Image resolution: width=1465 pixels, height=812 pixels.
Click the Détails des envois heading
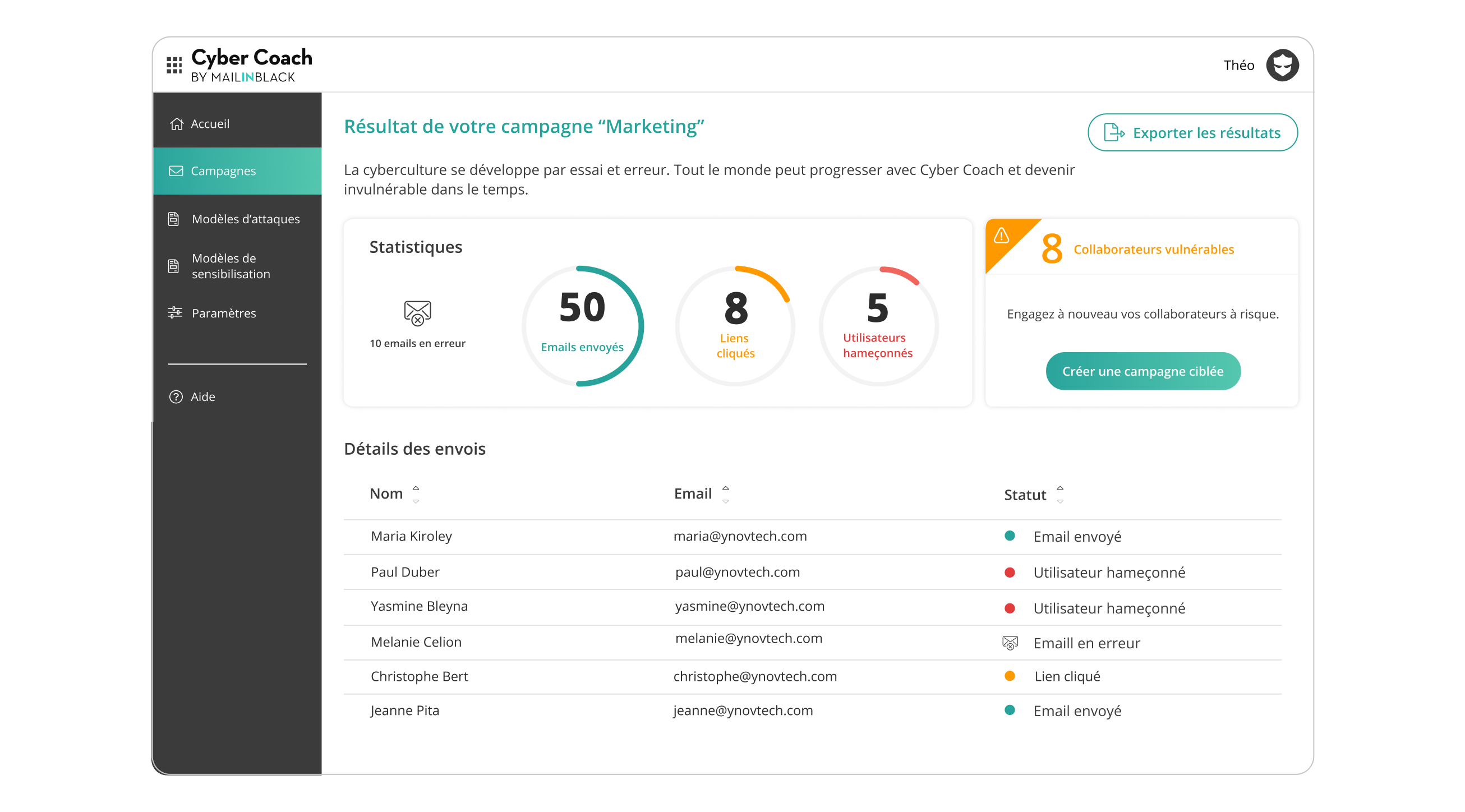coord(414,449)
